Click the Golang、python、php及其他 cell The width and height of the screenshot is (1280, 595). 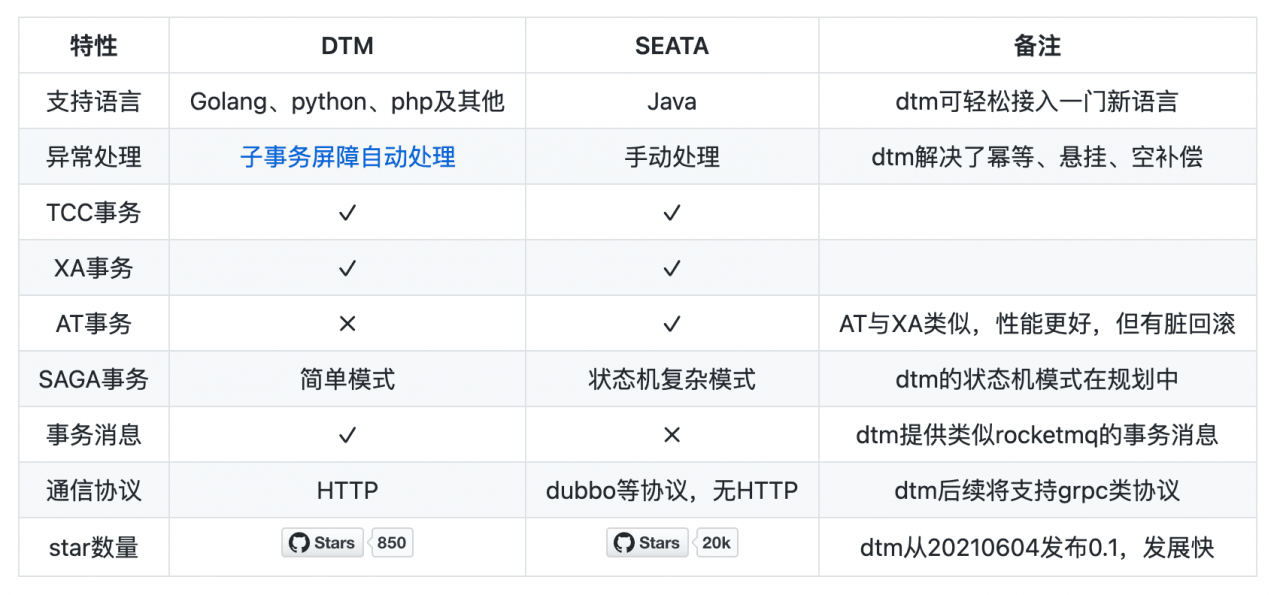tap(347, 102)
